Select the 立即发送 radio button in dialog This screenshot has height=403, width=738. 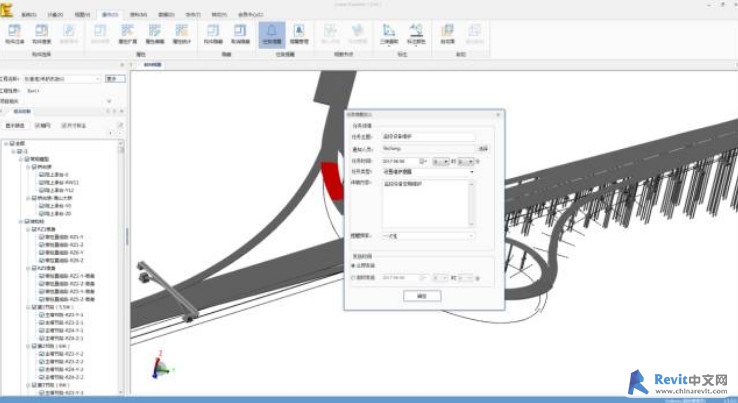[x=353, y=266]
